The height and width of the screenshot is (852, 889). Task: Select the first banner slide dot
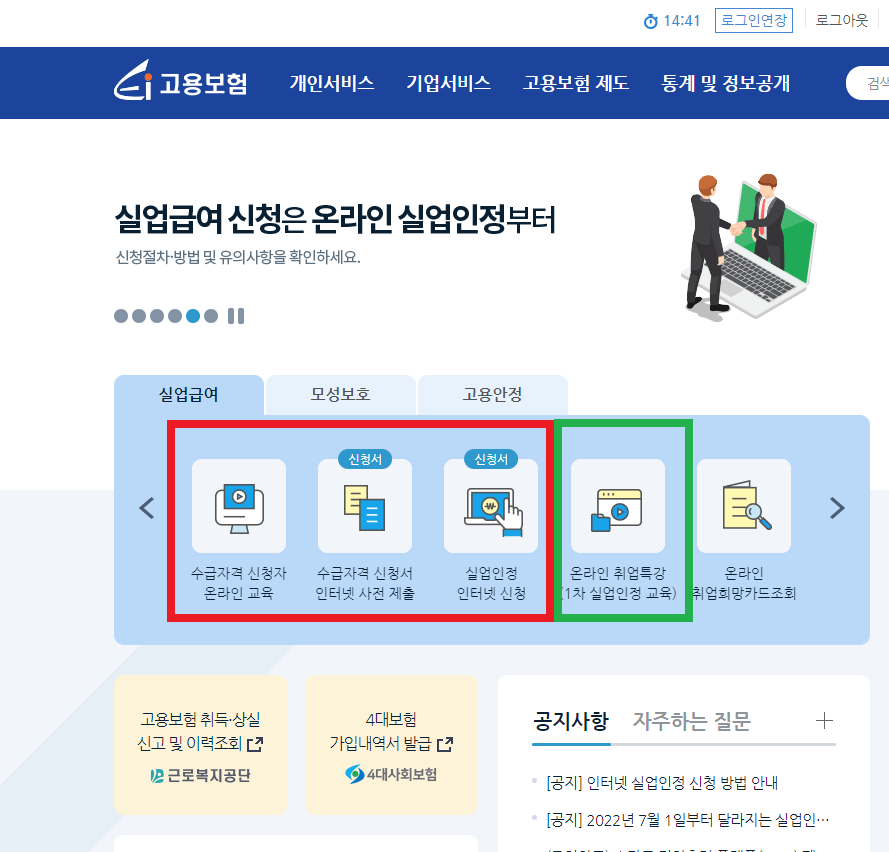(121, 316)
